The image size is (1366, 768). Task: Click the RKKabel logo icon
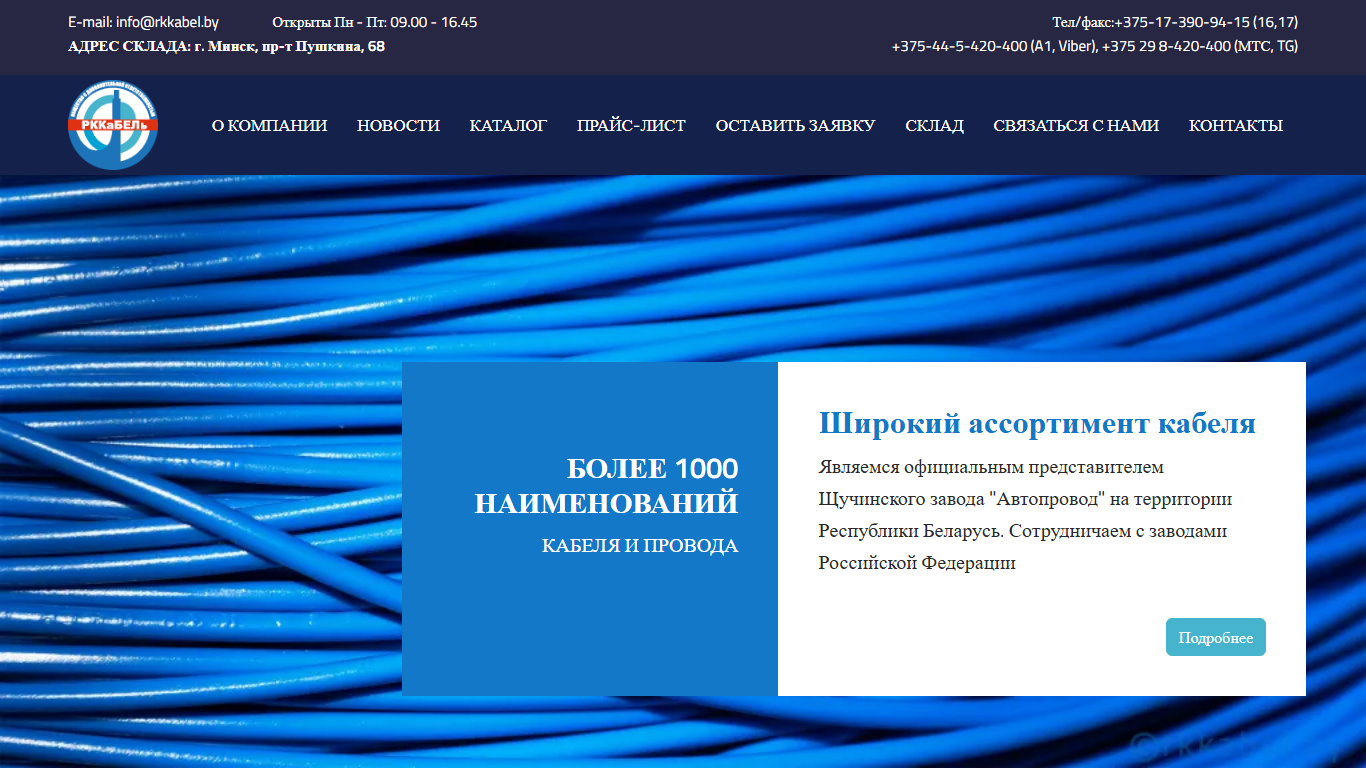pos(113,125)
